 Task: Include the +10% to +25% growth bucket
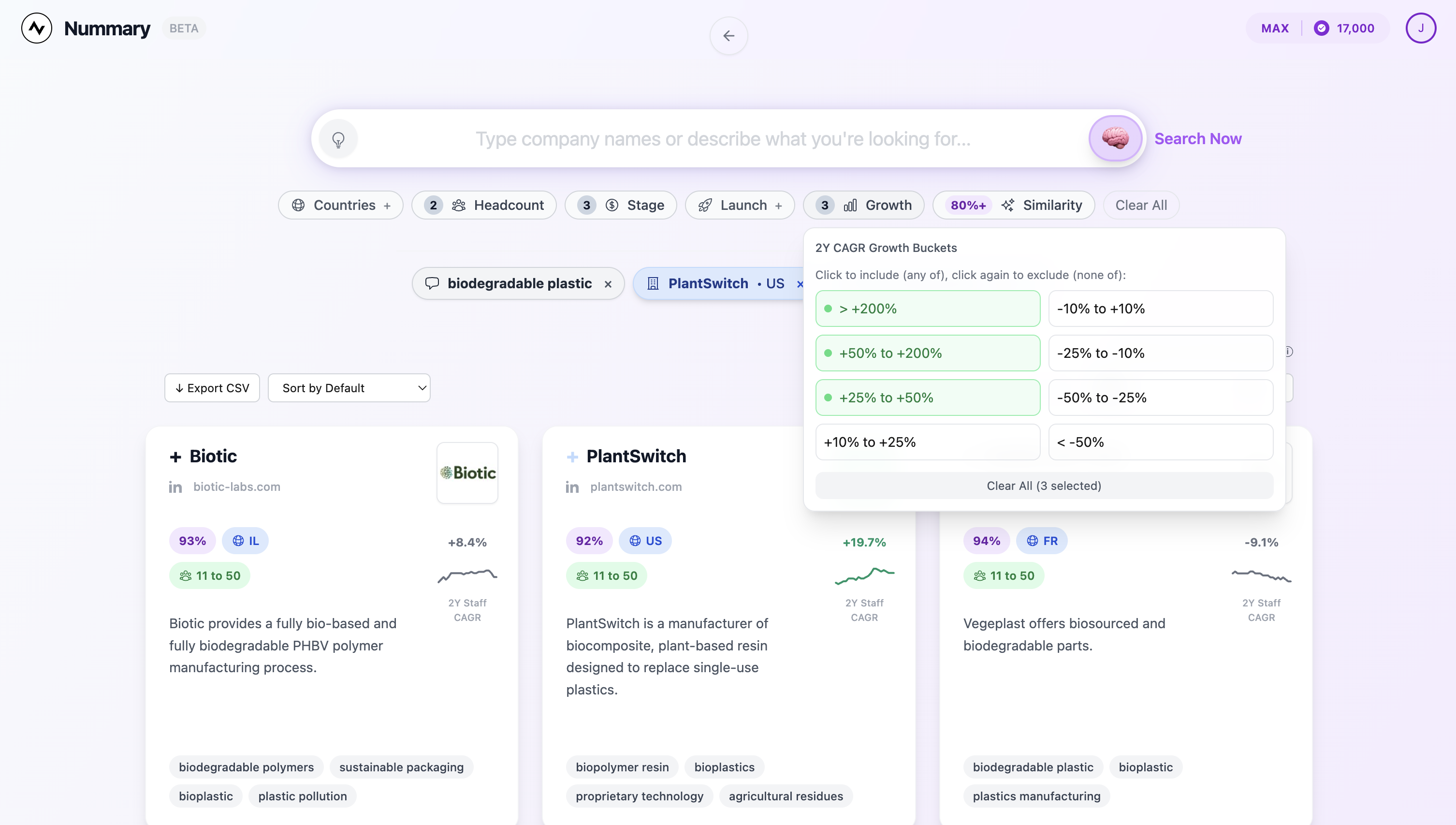pyautogui.click(x=928, y=442)
